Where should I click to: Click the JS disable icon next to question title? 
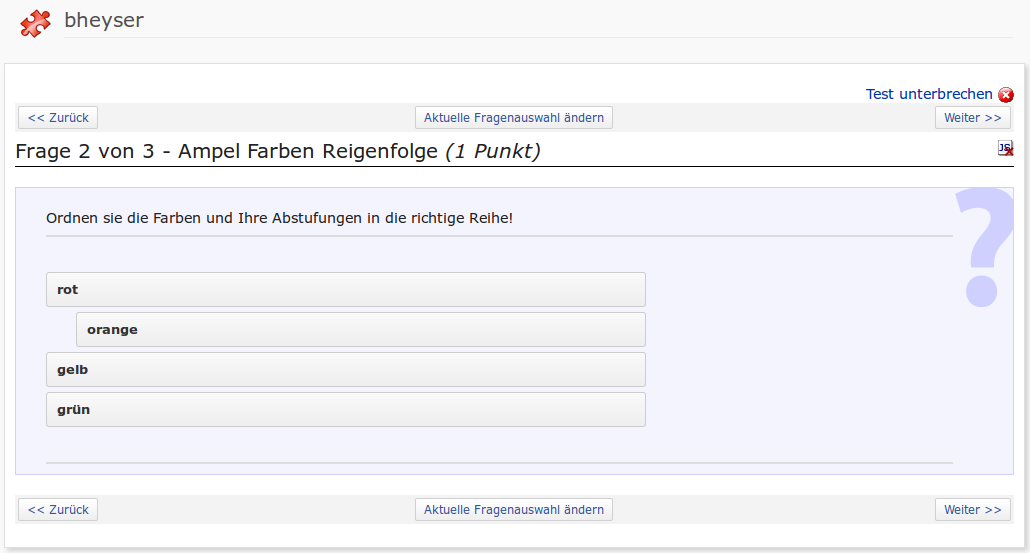tap(1005, 149)
